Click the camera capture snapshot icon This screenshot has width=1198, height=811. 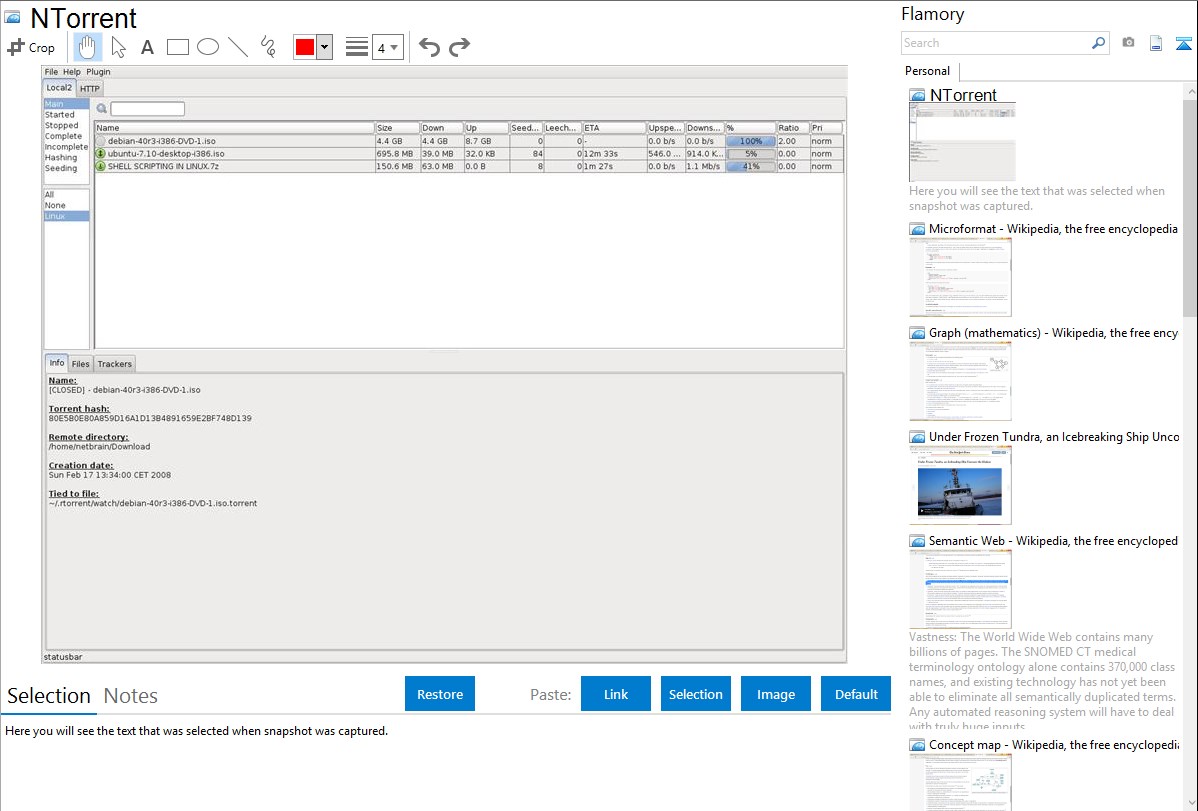(x=1128, y=43)
